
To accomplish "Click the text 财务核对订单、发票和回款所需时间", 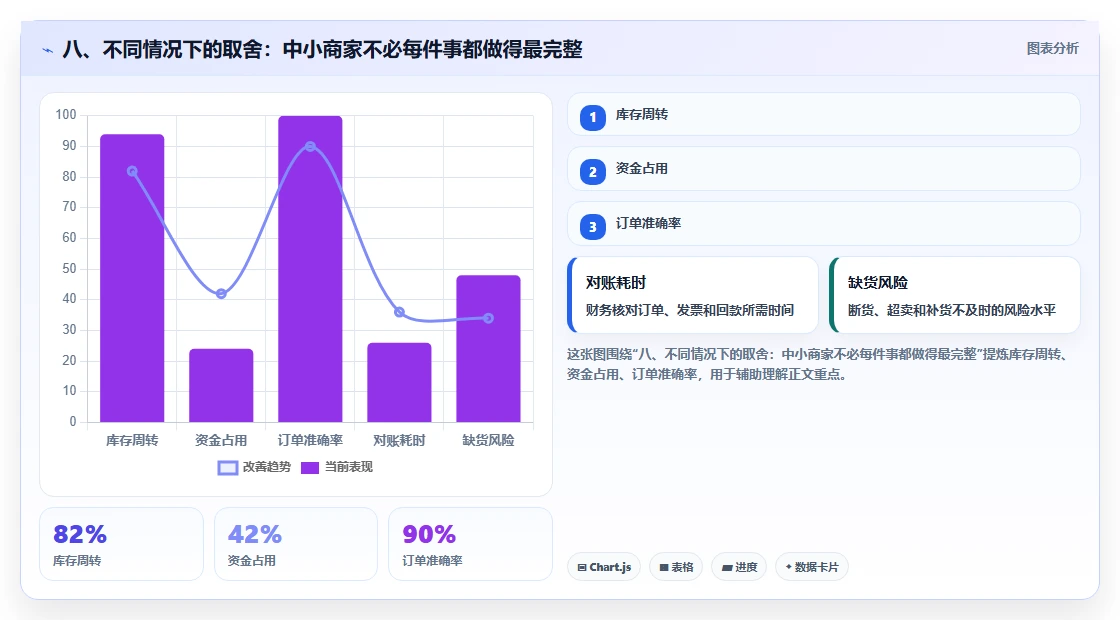I will (x=690, y=310).
